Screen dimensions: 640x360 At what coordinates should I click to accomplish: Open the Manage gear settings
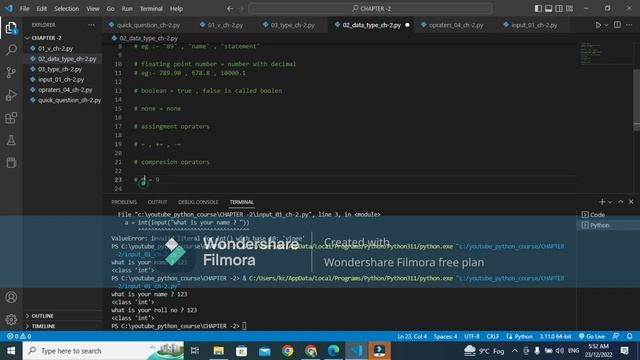(x=11, y=319)
